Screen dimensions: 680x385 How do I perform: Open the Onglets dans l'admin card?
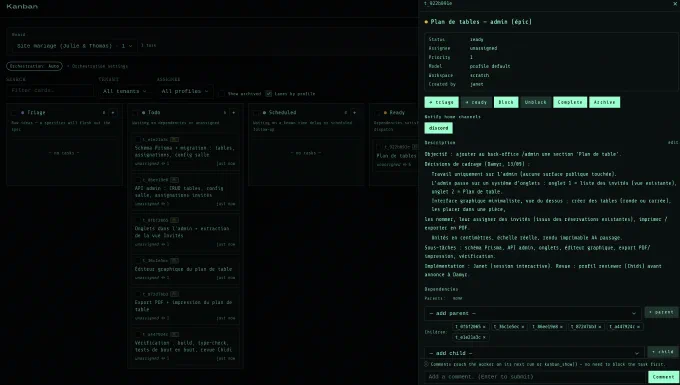[x=185, y=232]
